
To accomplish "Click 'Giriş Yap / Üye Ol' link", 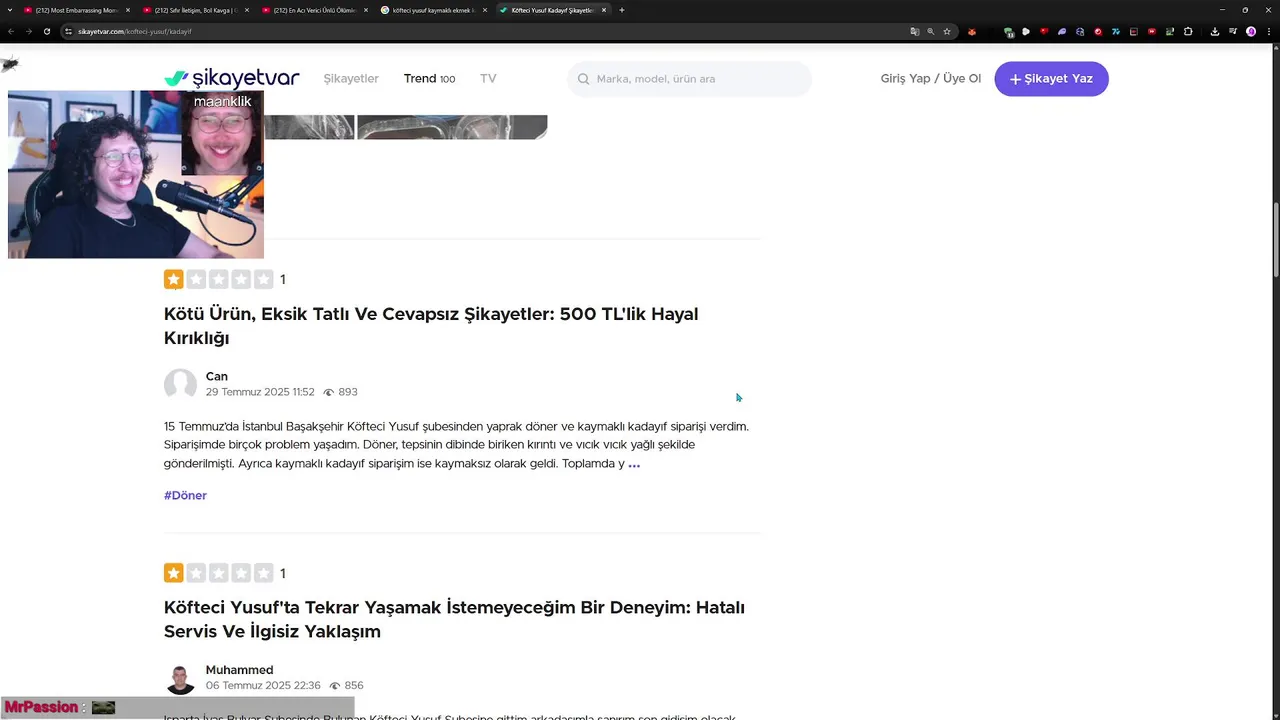I will (930, 79).
